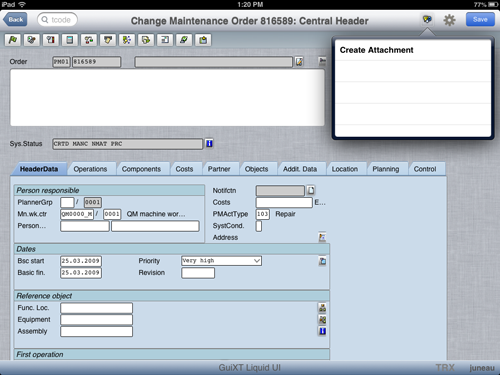The width and height of the screenshot is (500, 375).
Task: Click the tcode search field
Action: click(57, 20)
